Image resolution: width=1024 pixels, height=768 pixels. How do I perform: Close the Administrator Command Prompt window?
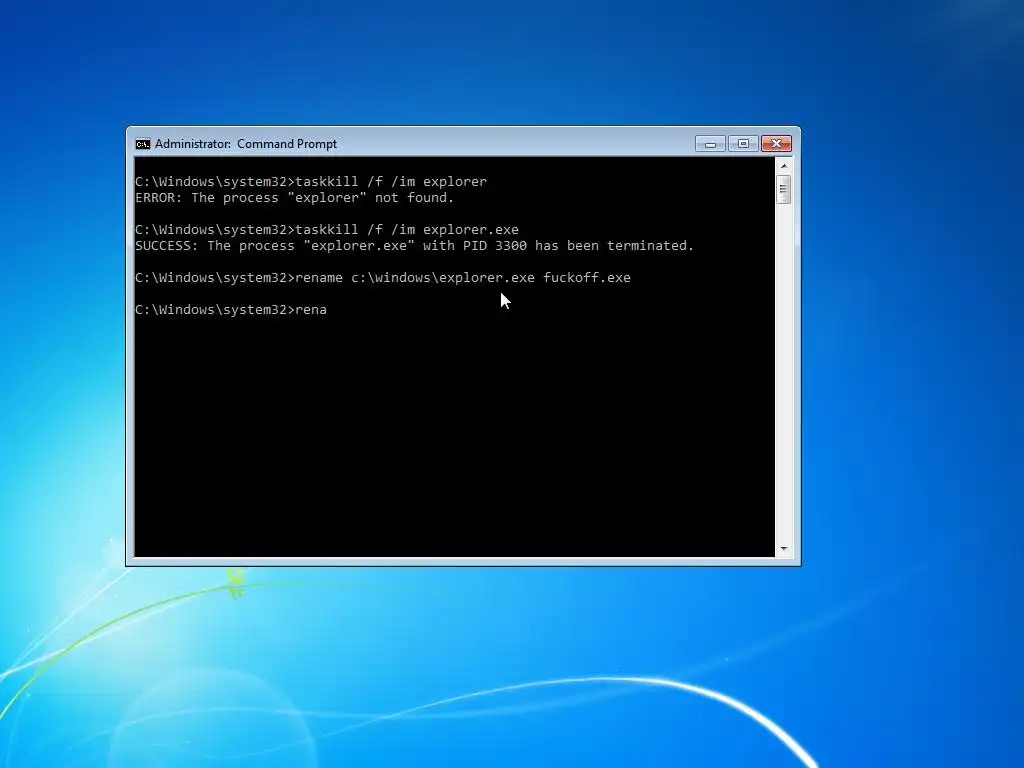776,144
